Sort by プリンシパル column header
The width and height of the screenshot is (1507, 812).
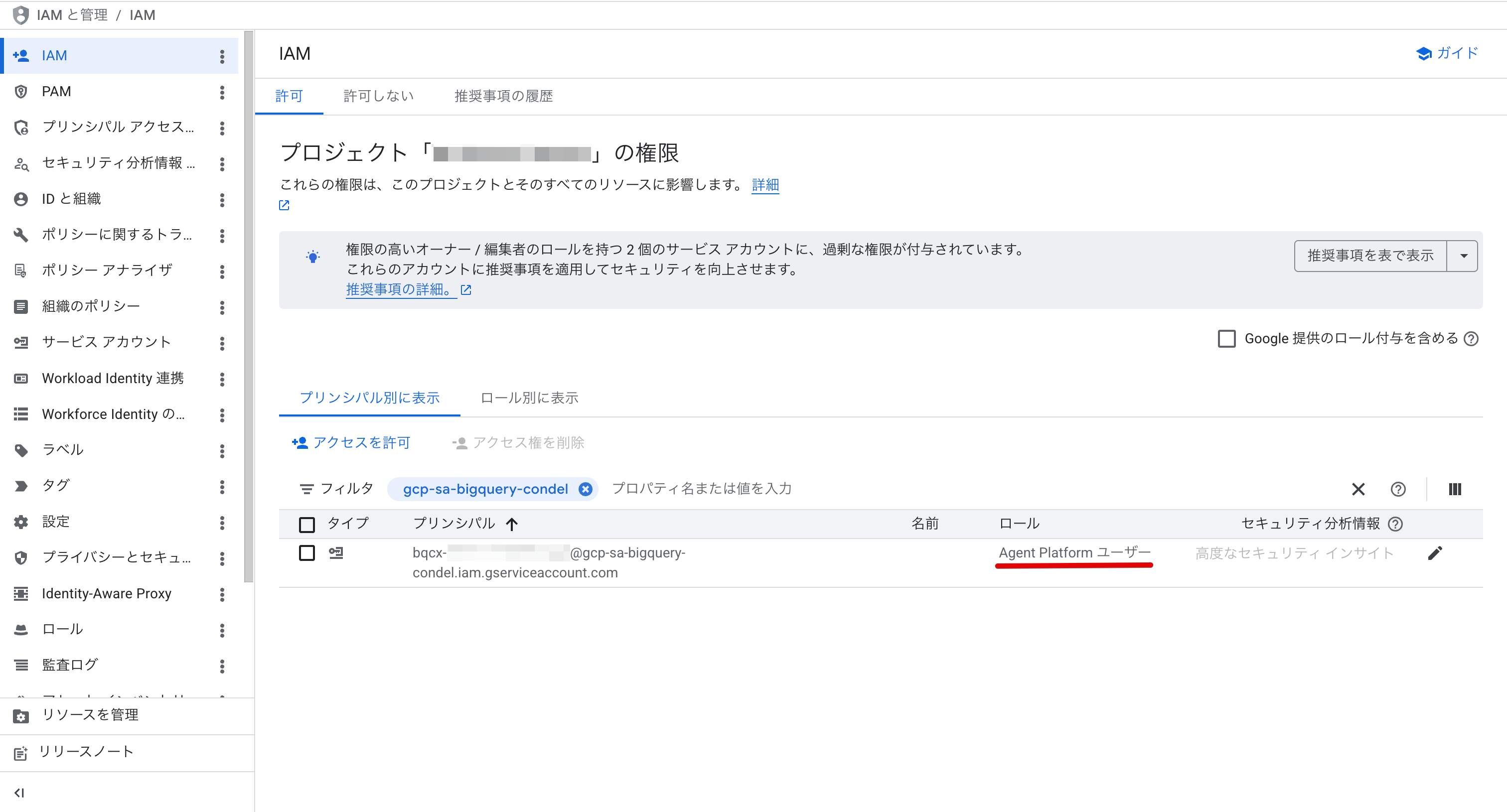point(465,524)
